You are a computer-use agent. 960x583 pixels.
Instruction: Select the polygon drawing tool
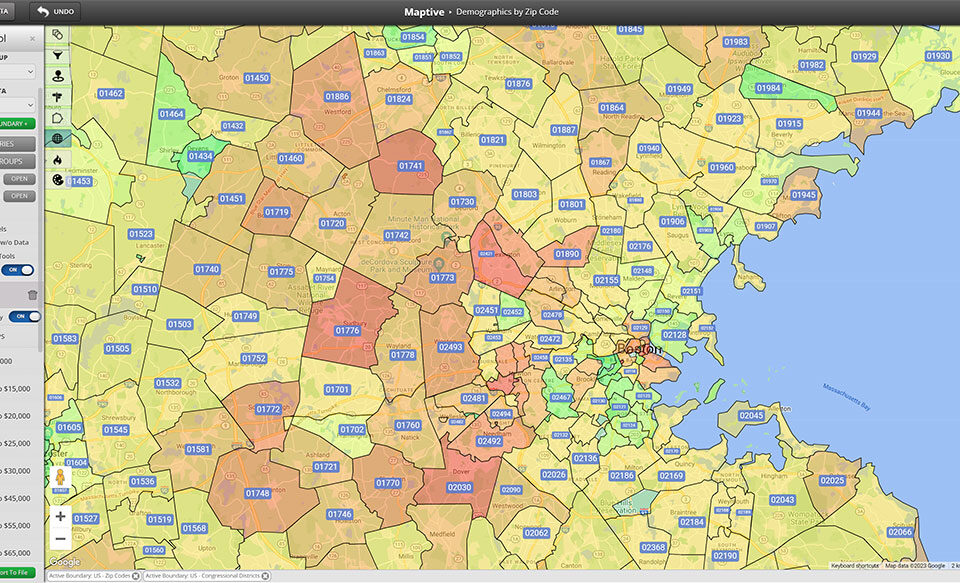pos(58,117)
